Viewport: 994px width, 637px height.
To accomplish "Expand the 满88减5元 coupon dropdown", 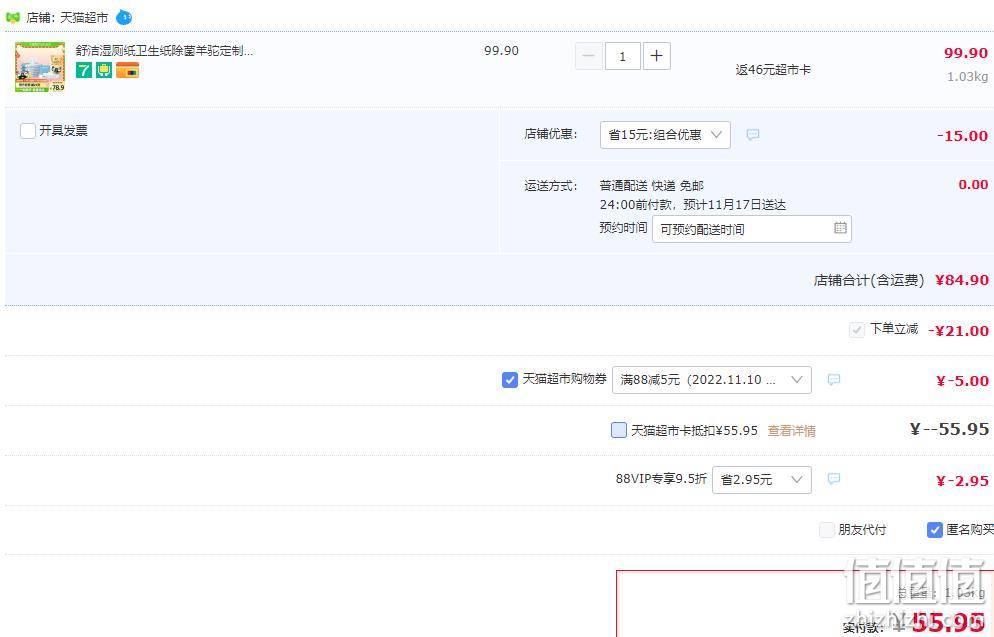I will tap(711, 380).
